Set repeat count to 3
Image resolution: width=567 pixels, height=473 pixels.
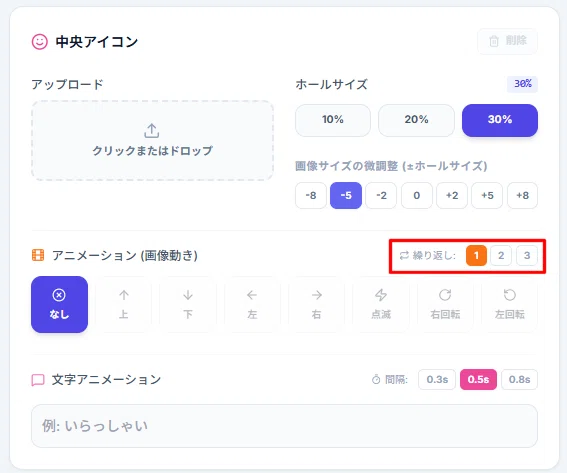[x=527, y=255]
